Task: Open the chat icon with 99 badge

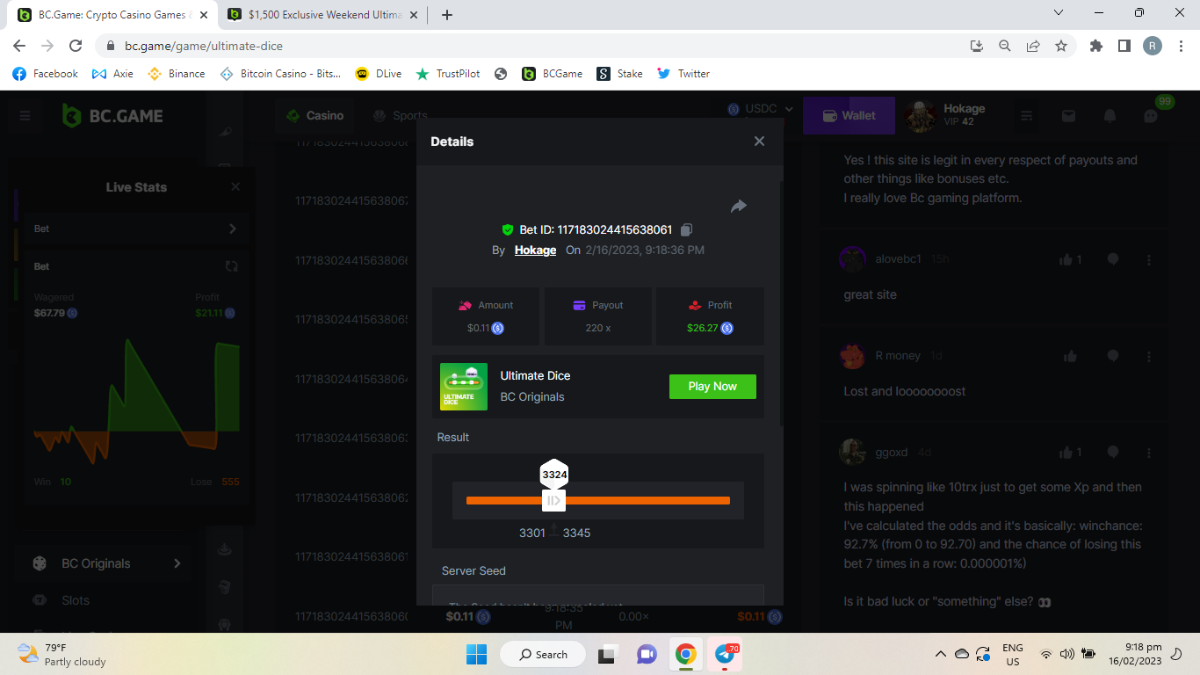Action: pos(1151,116)
